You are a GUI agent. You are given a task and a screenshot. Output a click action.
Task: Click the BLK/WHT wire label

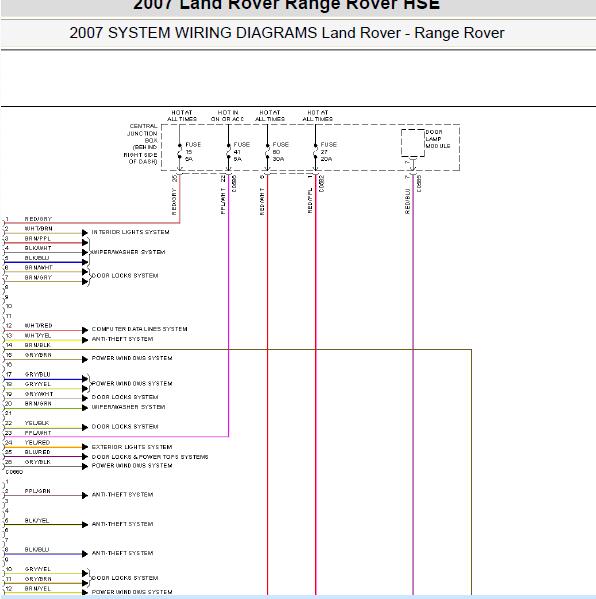pos(38,248)
